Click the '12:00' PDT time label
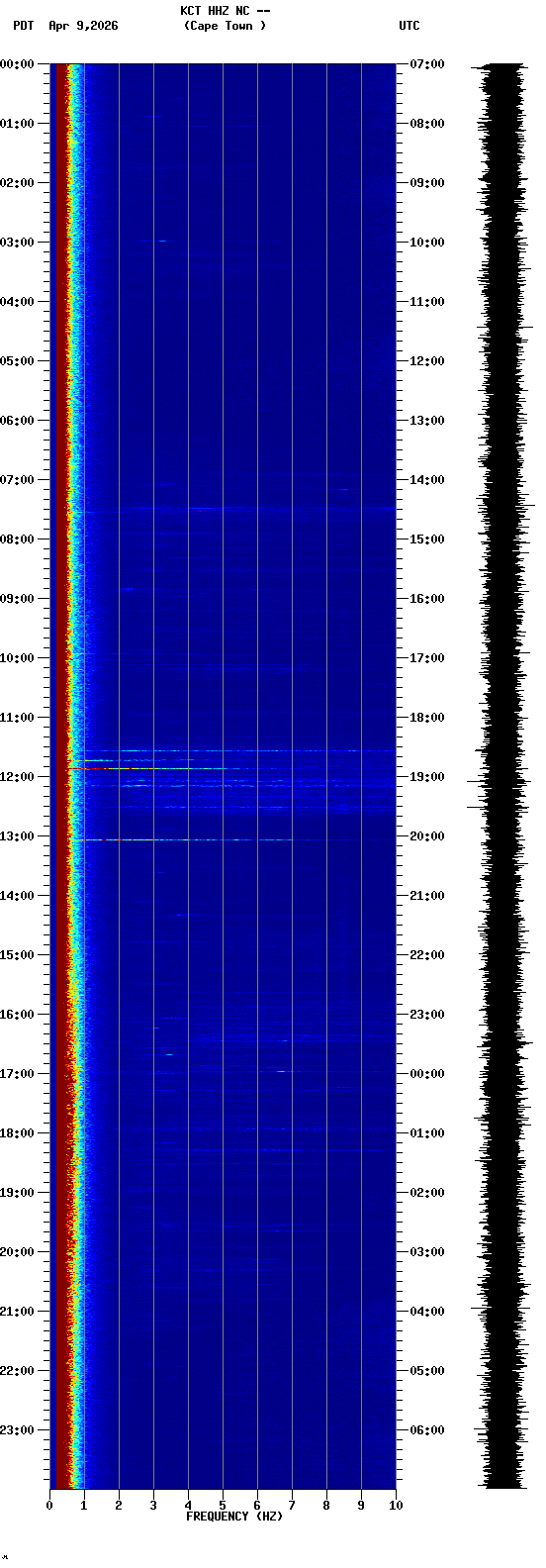This screenshot has width=546, height=1568. pyautogui.click(x=17, y=777)
